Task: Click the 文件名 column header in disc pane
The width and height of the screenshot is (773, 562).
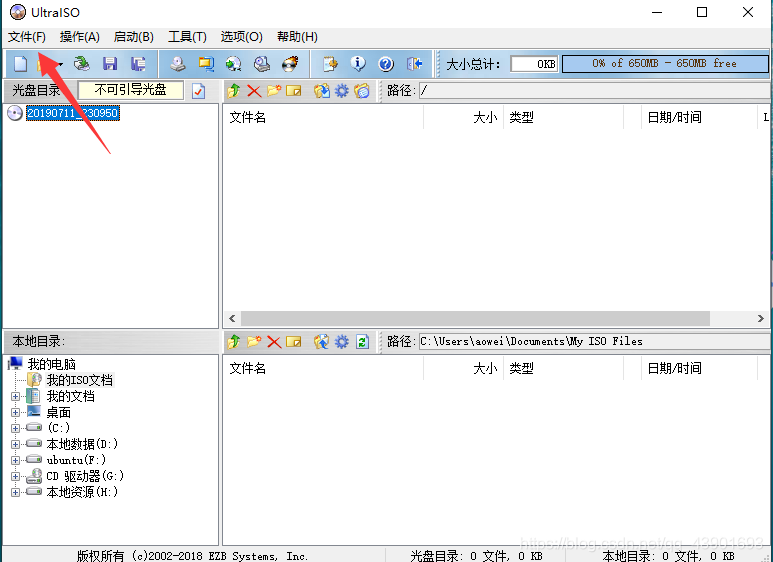Action: (x=323, y=117)
